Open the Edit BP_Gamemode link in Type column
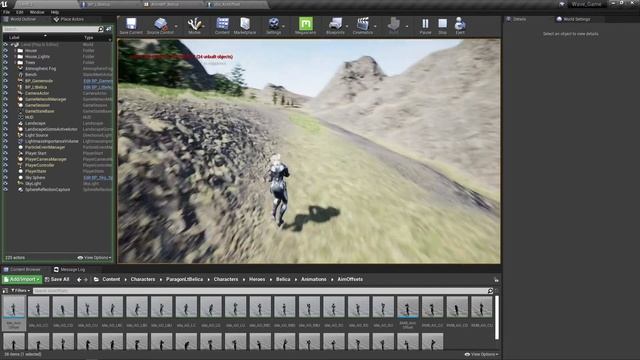Image resolution: width=640 pixels, height=360 pixels. click(98, 81)
